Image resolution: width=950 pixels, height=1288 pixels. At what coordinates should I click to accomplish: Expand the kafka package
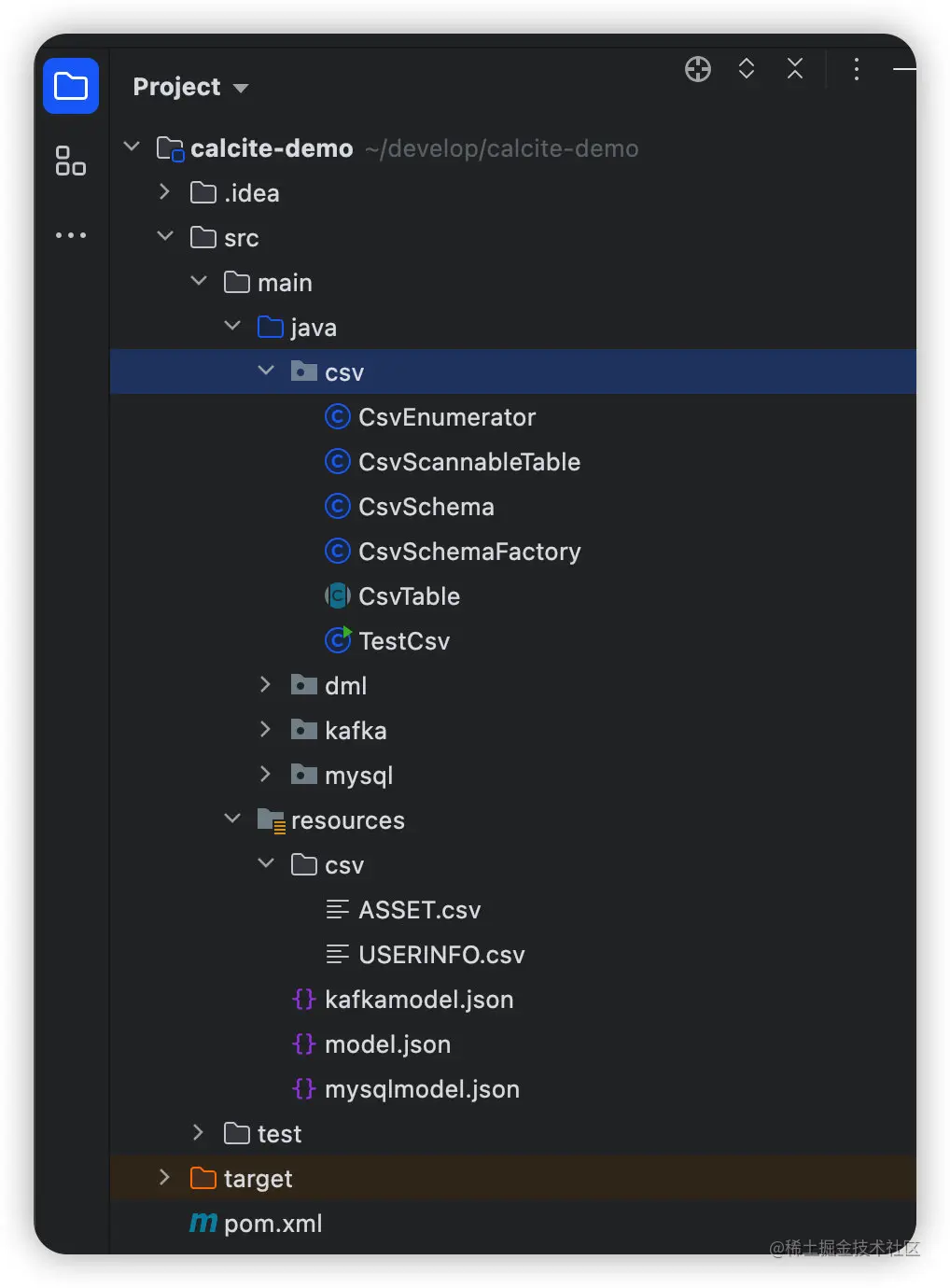[266, 730]
